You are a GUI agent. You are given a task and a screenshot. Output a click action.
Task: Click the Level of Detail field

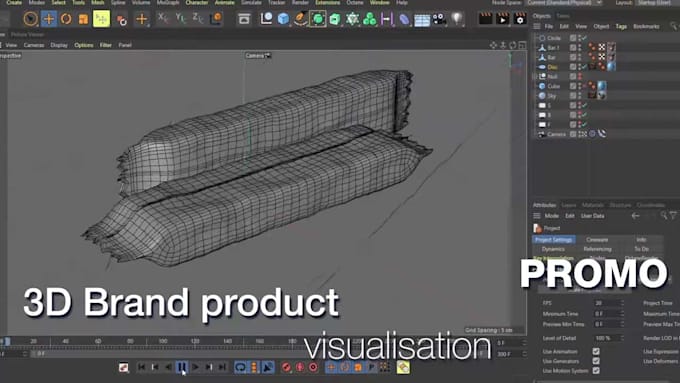pyautogui.click(x=608, y=338)
